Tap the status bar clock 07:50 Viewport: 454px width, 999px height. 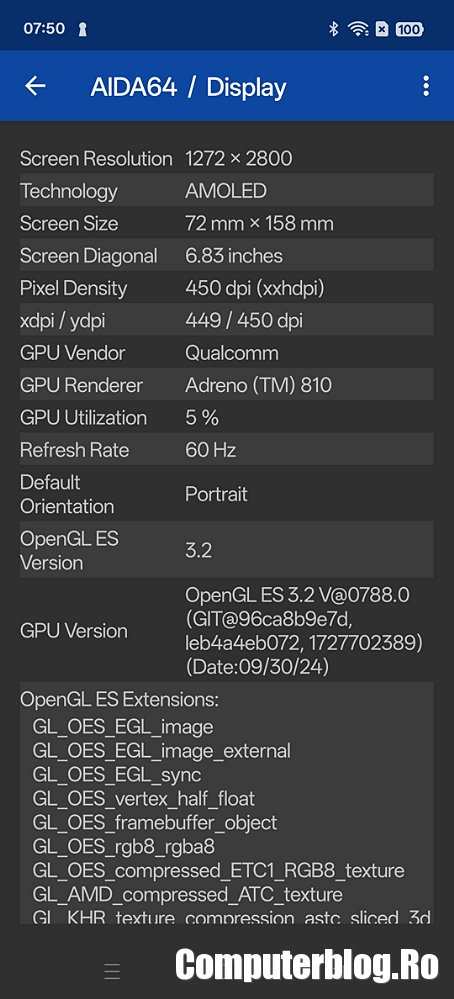[44, 29]
